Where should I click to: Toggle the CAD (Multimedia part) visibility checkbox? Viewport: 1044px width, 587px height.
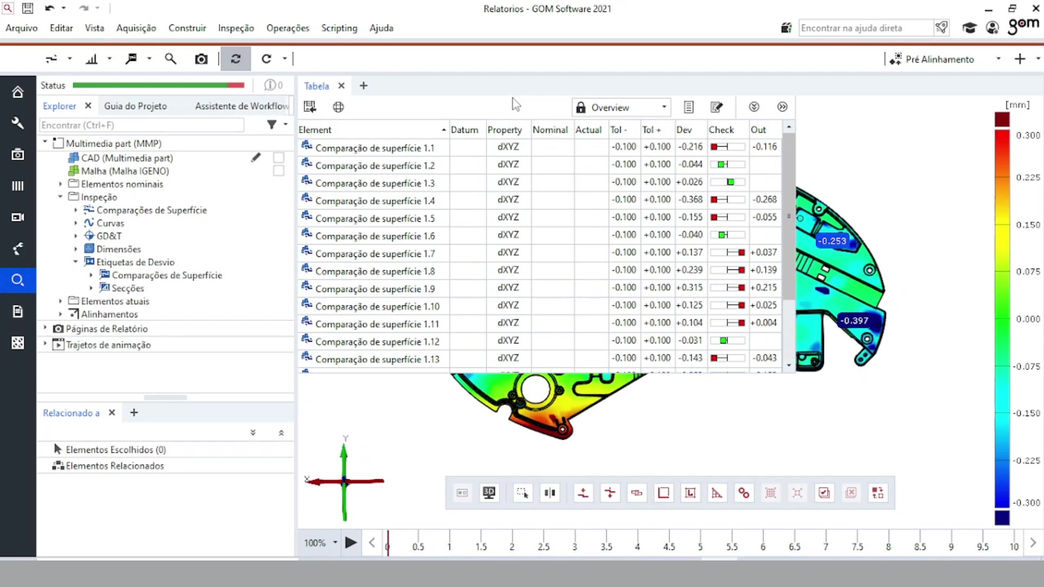[278, 158]
